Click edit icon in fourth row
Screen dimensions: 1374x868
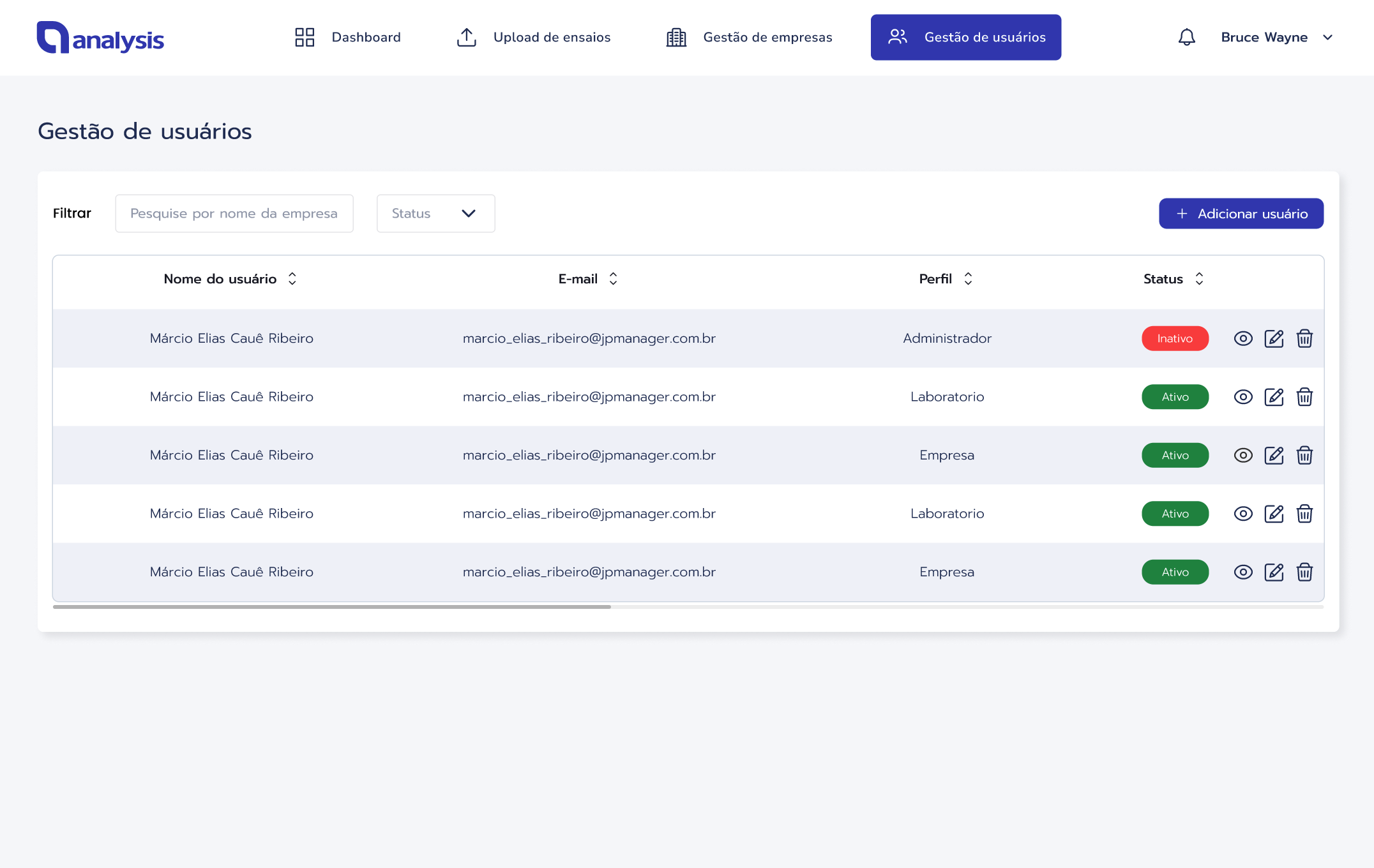1274,514
